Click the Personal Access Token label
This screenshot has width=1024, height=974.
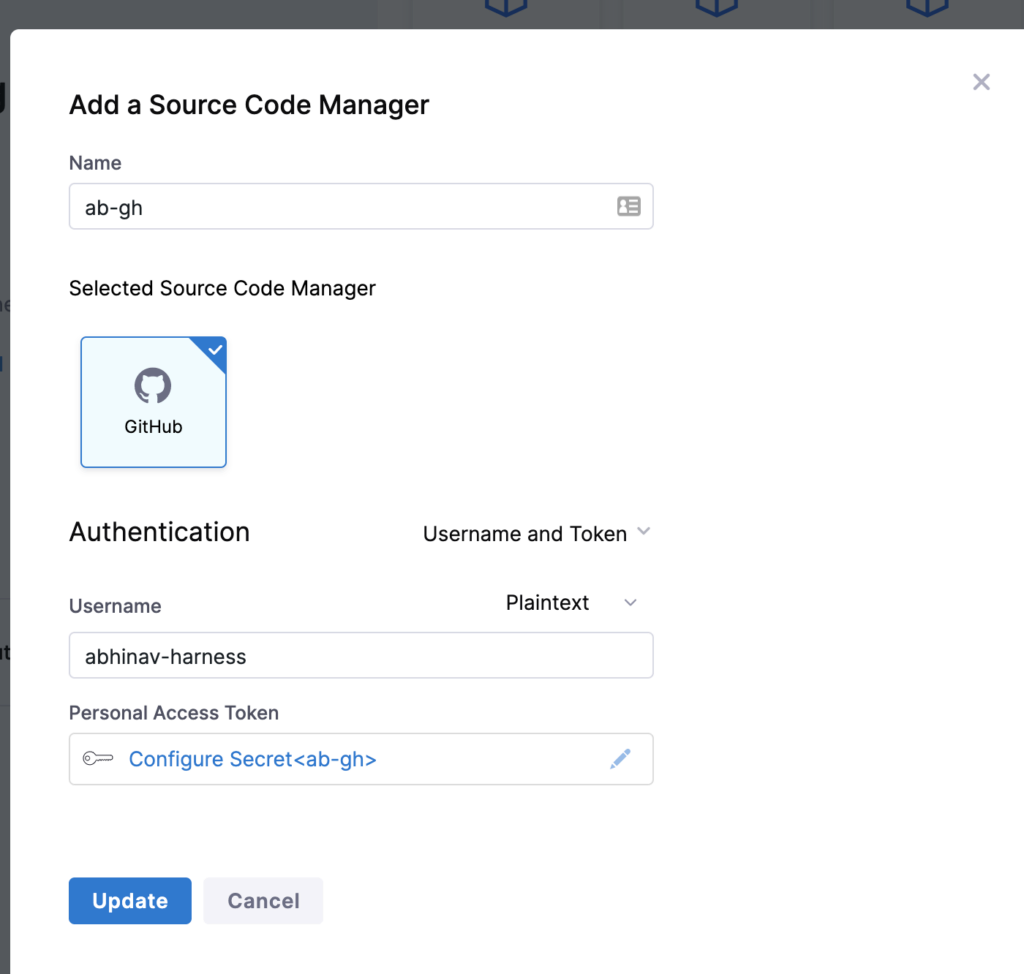click(174, 713)
